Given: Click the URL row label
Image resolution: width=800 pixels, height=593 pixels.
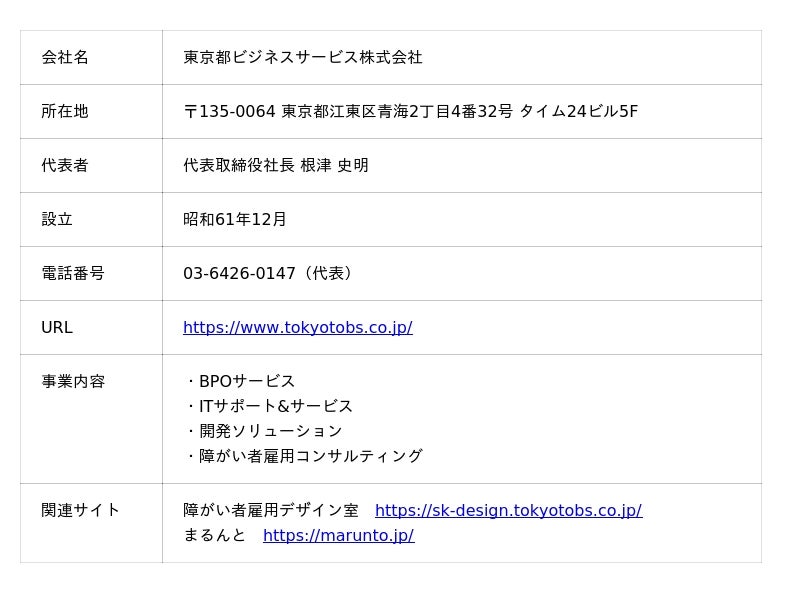Looking at the screenshot, I should click(x=57, y=328).
